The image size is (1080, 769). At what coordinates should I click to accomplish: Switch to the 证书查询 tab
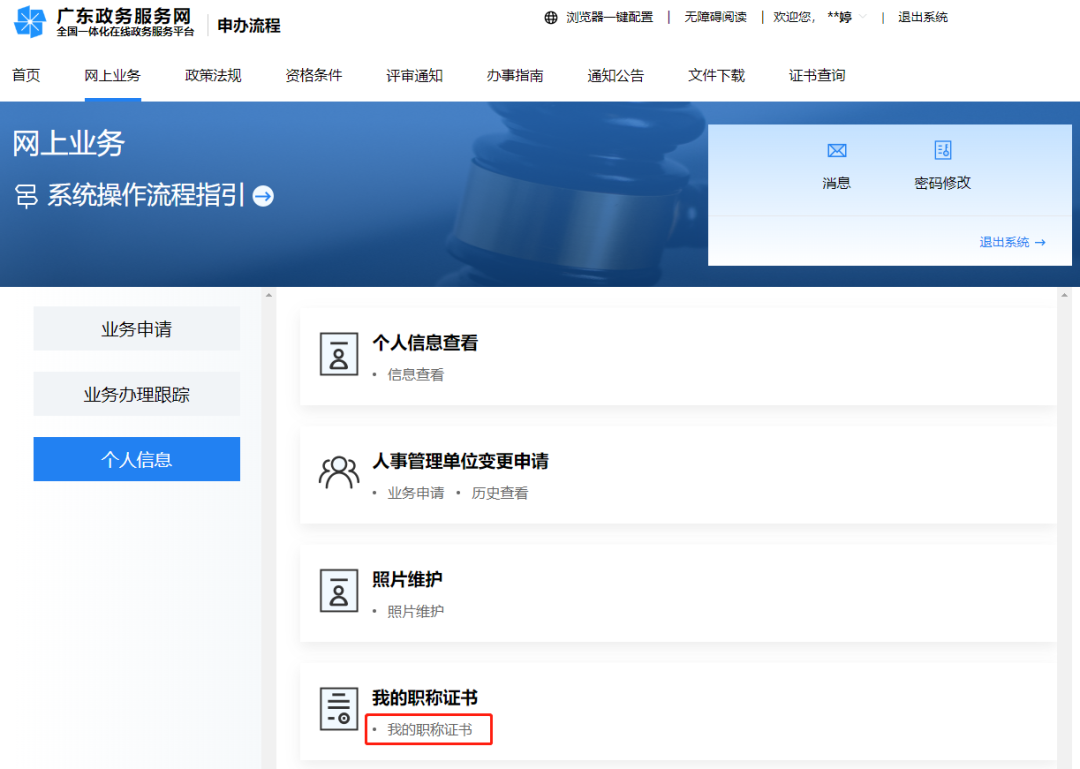[816, 75]
